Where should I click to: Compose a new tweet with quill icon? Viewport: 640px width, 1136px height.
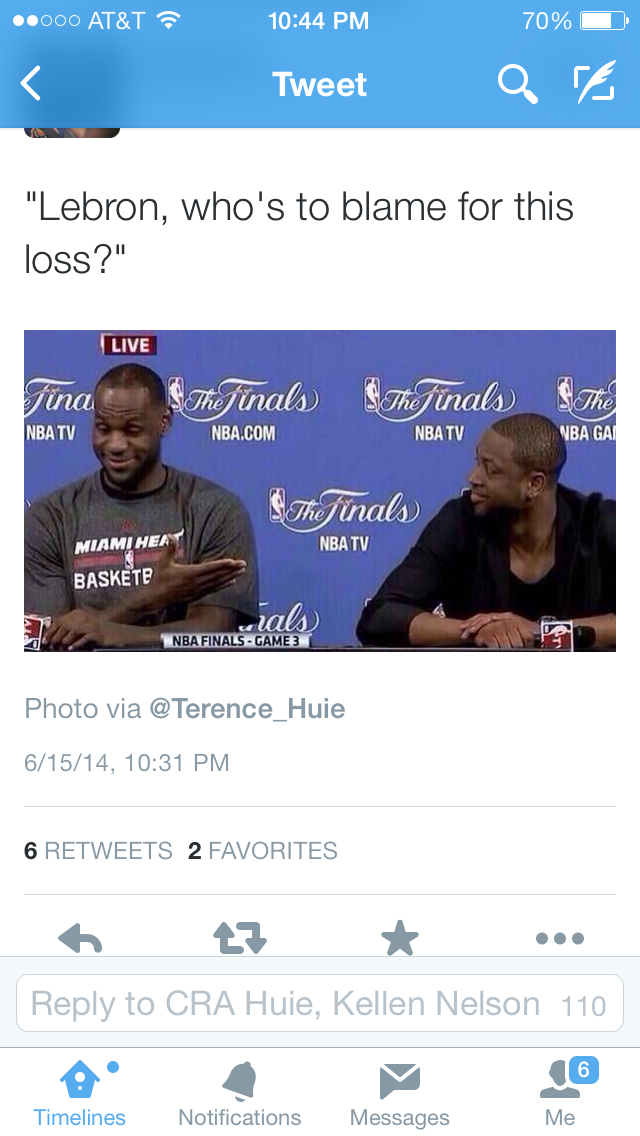pyautogui.click(x=594, y=81)
